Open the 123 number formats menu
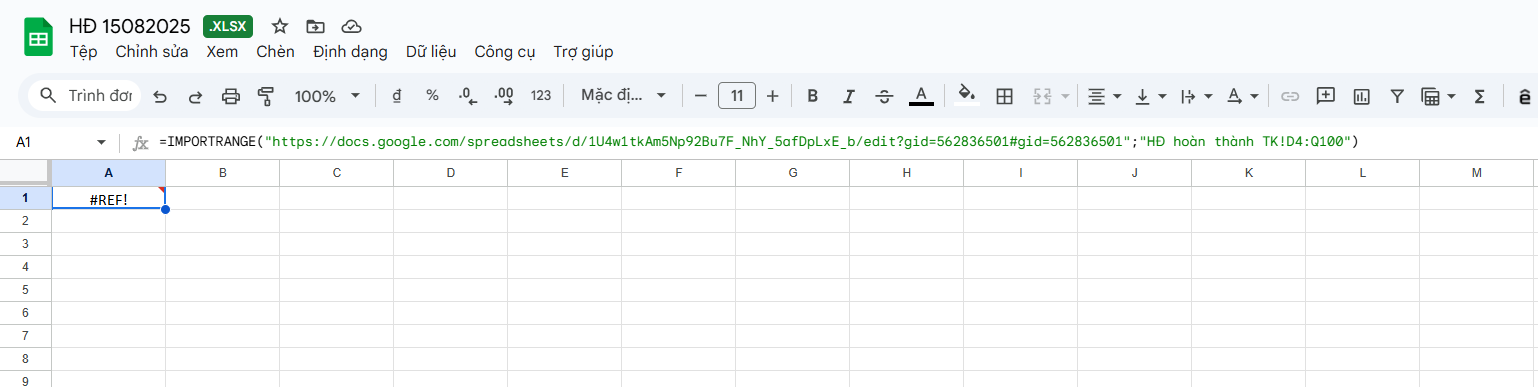Screen dimensions: 1538x387 click(x=541, y=96)
